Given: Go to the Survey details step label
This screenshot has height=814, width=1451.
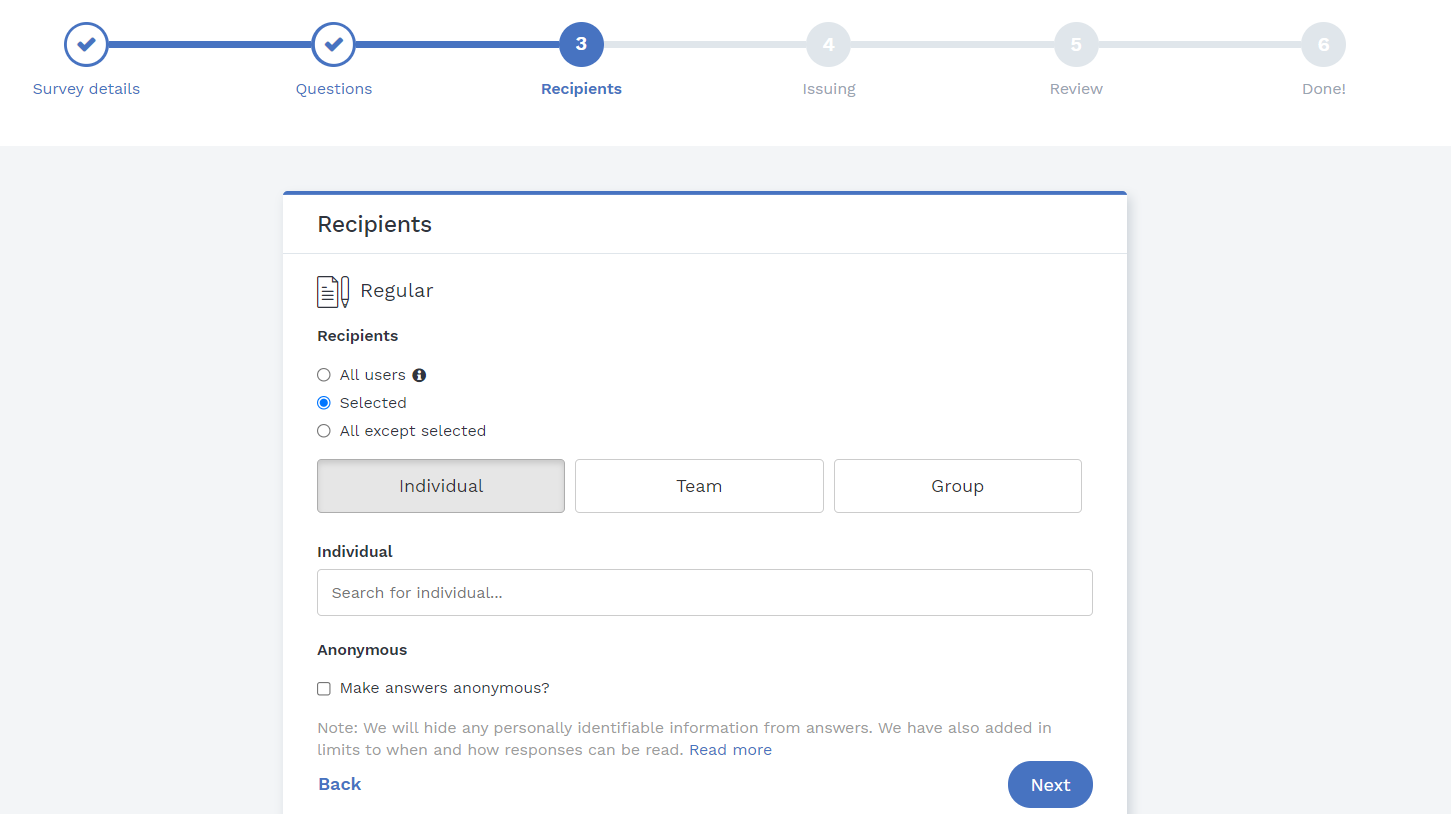Looking at the screenshot, I should [87, 89].
